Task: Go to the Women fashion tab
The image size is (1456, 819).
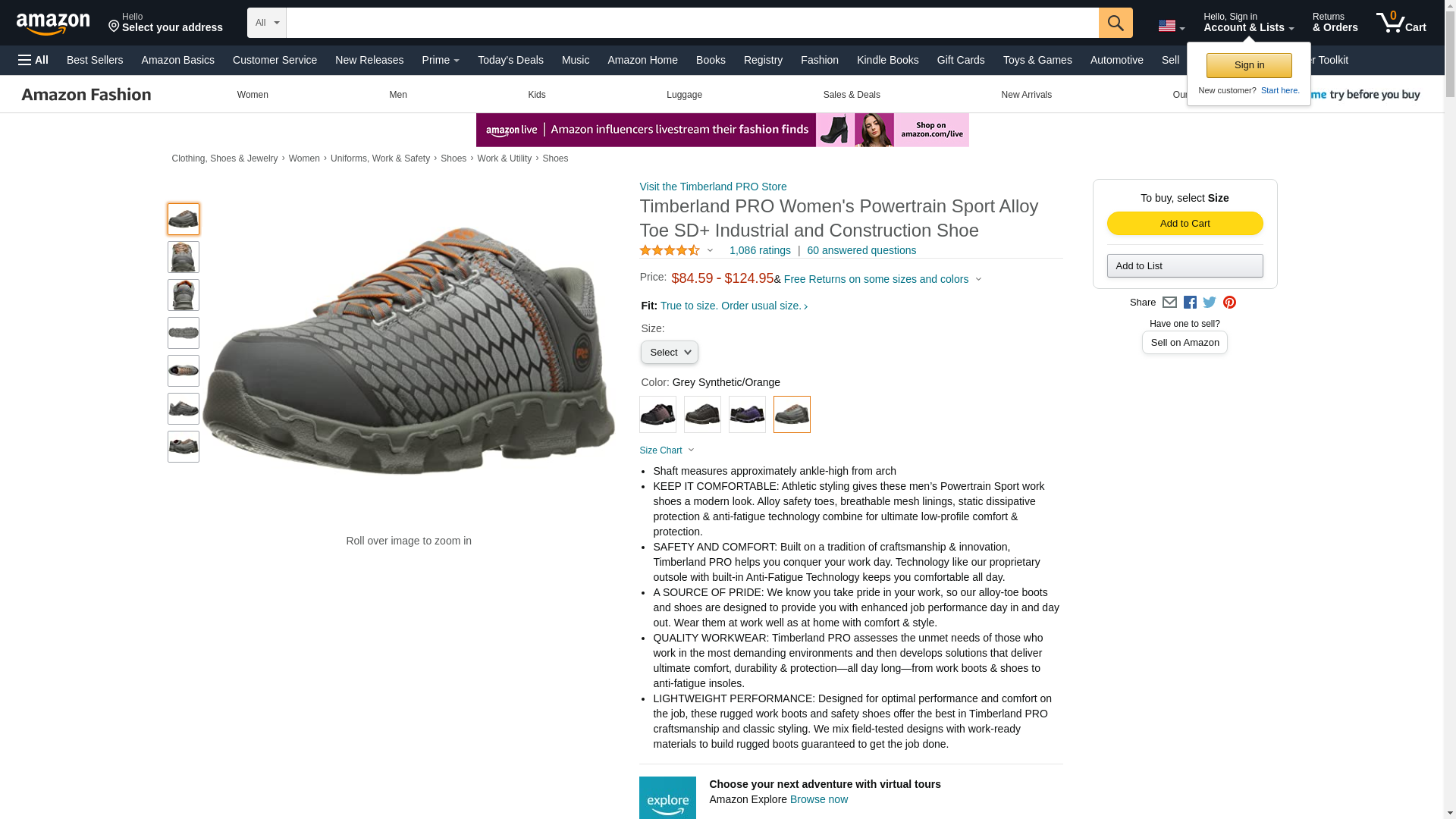Action: pos(253,95)
